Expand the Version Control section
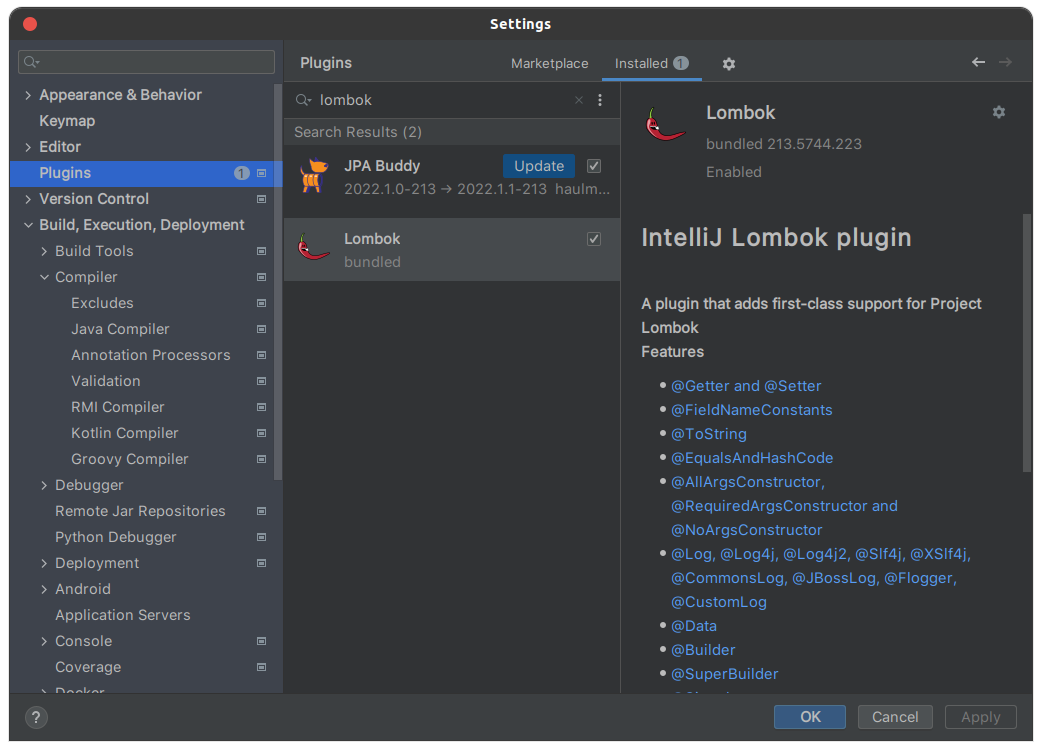Image resolution: width=1042 pixels, height=750 pixels. point(28,199)
